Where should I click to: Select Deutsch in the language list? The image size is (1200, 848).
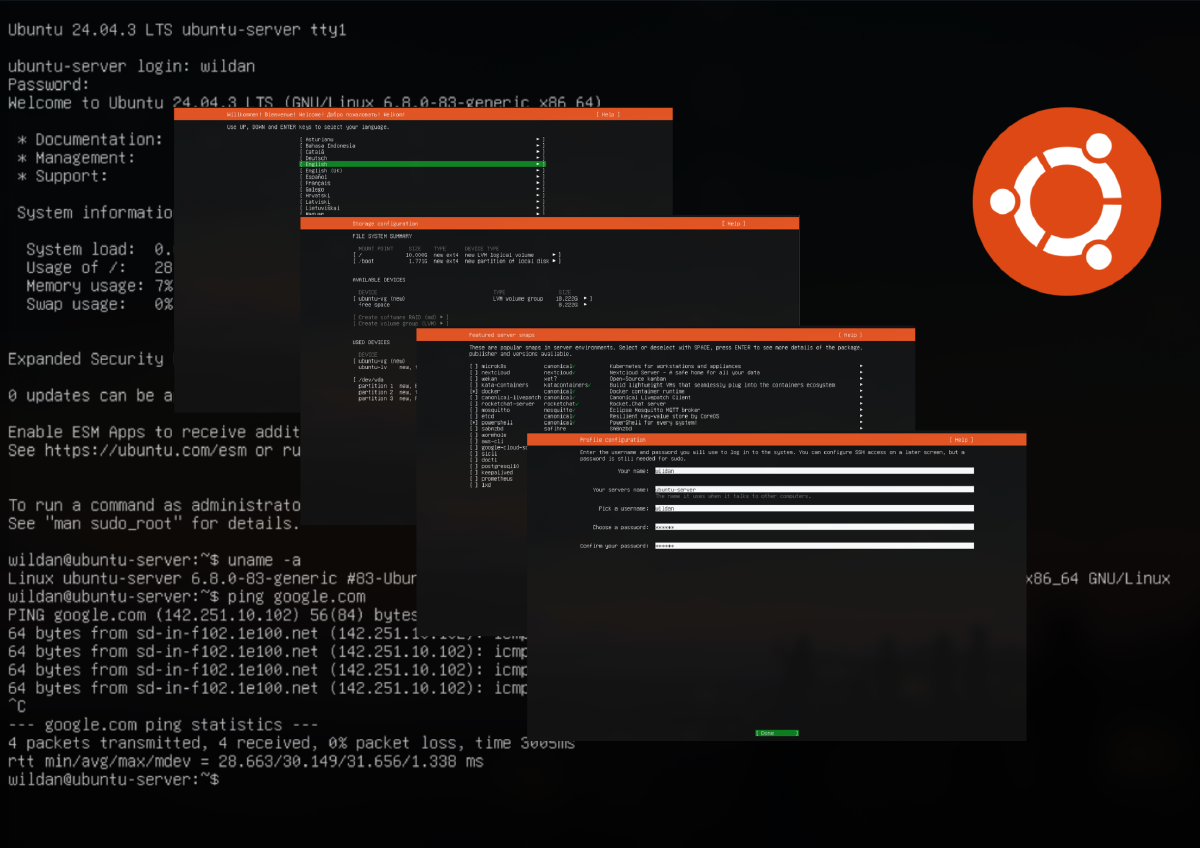(422, 157)
